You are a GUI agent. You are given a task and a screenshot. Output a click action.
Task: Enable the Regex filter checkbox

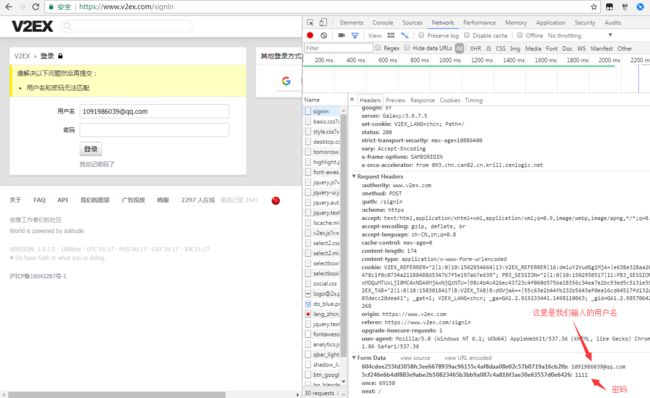[x=378, y=48]
